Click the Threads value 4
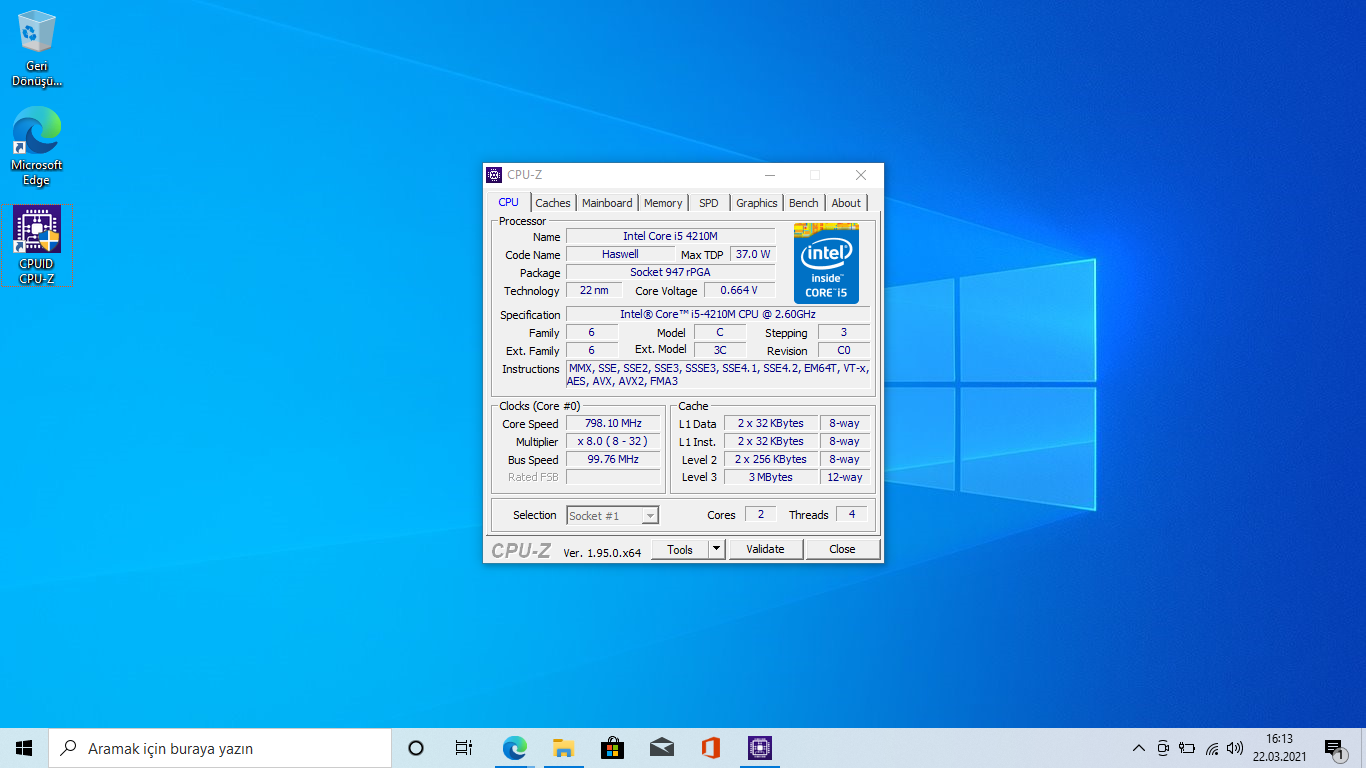 pos(851,514)
